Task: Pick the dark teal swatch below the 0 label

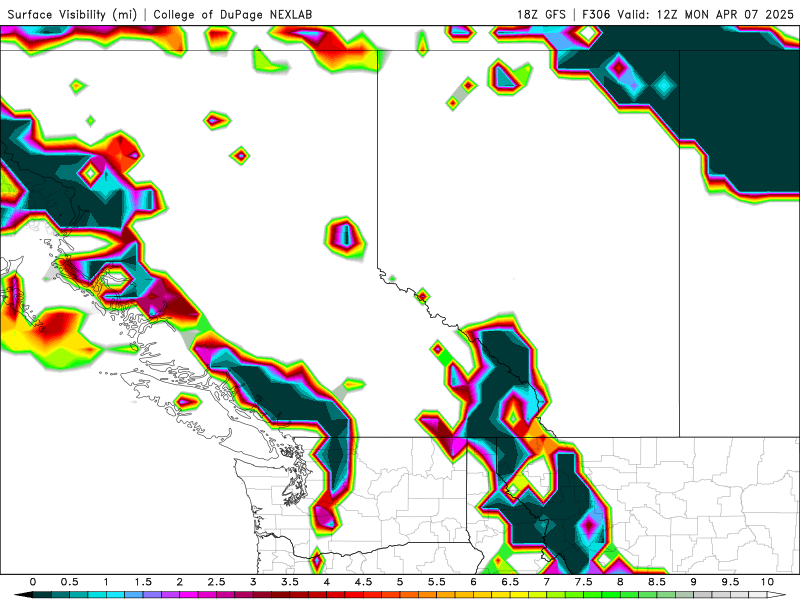Action: pos(42,595)
